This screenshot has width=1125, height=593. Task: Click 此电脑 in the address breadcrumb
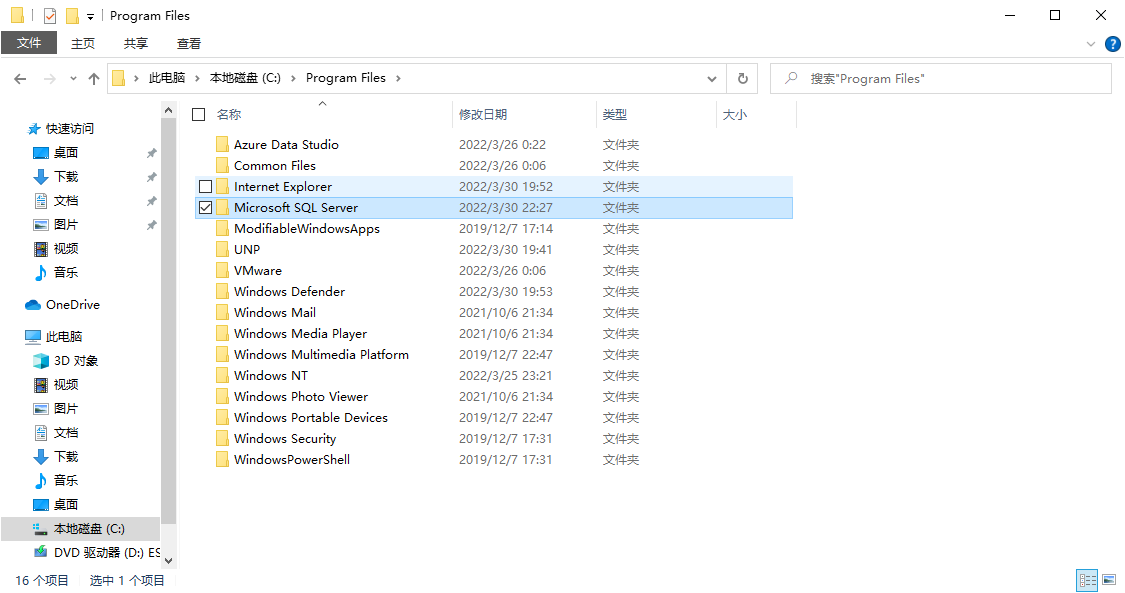point(166,77)
